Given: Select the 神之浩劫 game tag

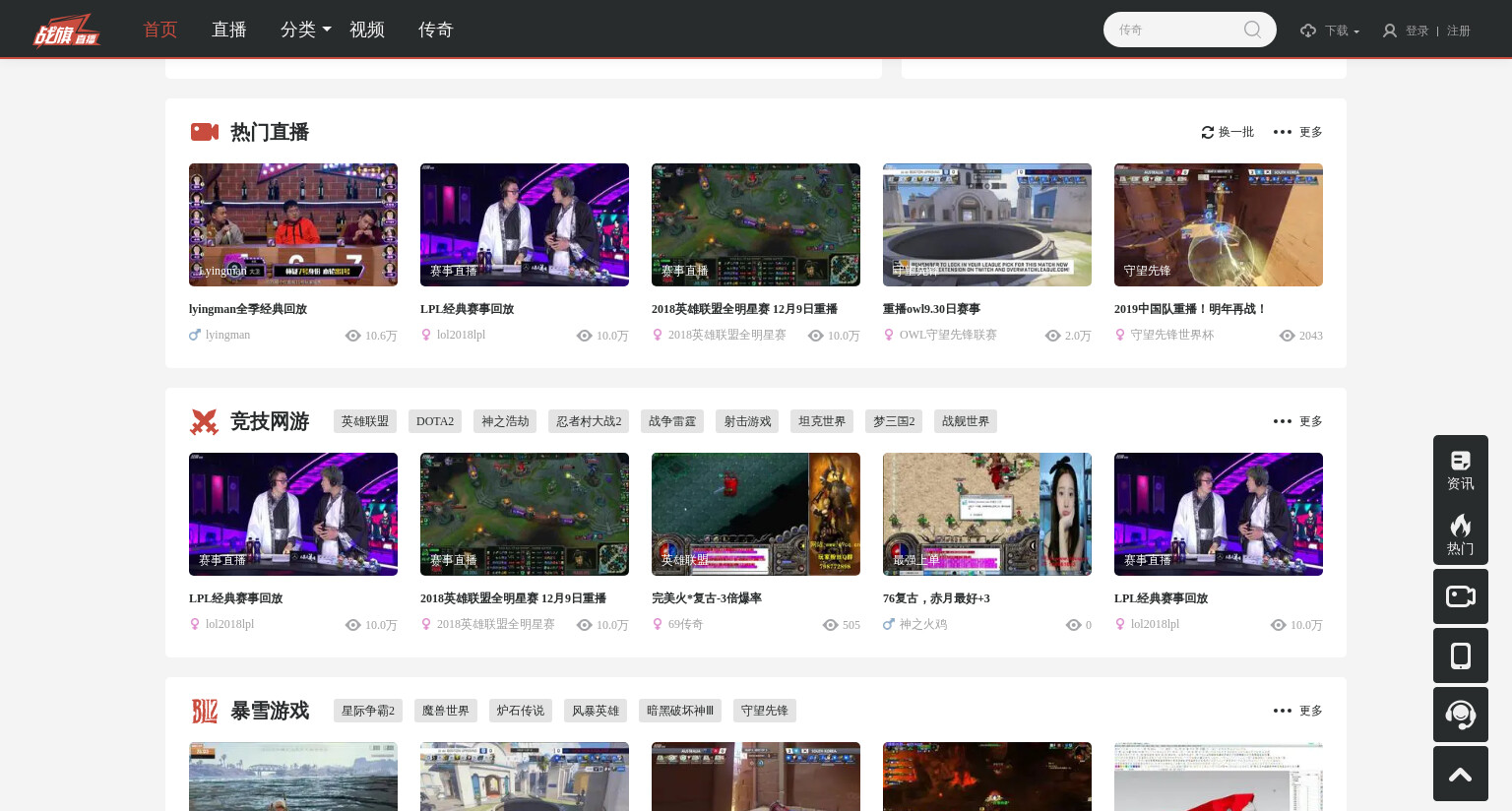Looking at the screenshot, I should pos(505,421).
